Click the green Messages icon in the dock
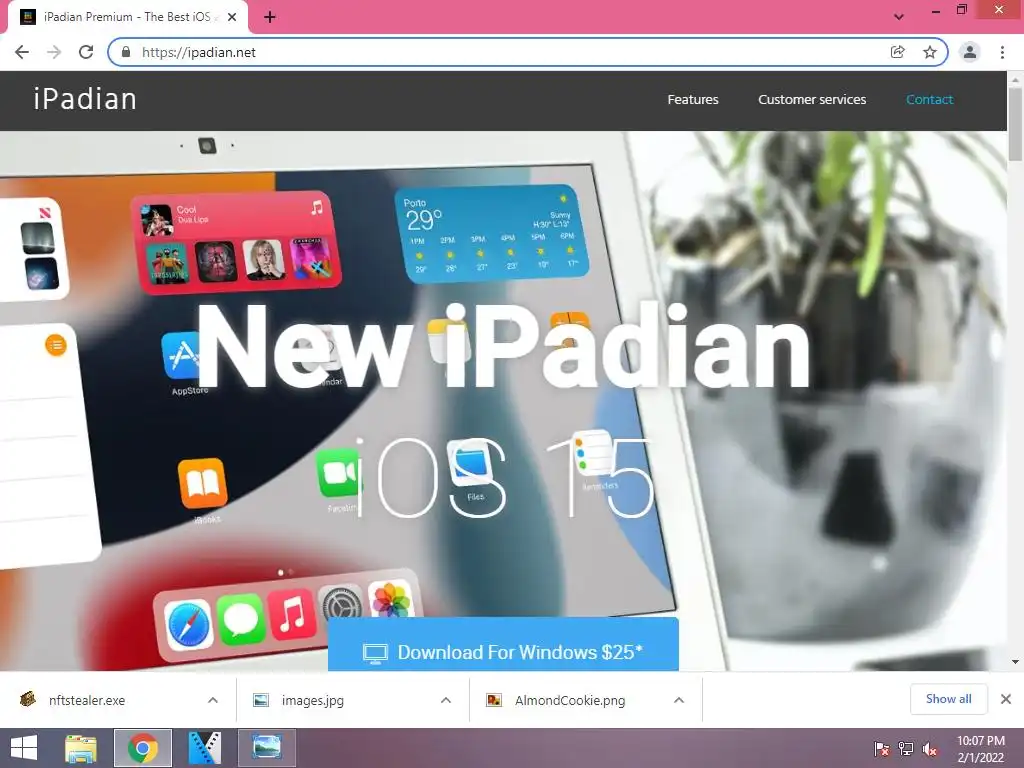 [x=240, y=618]
